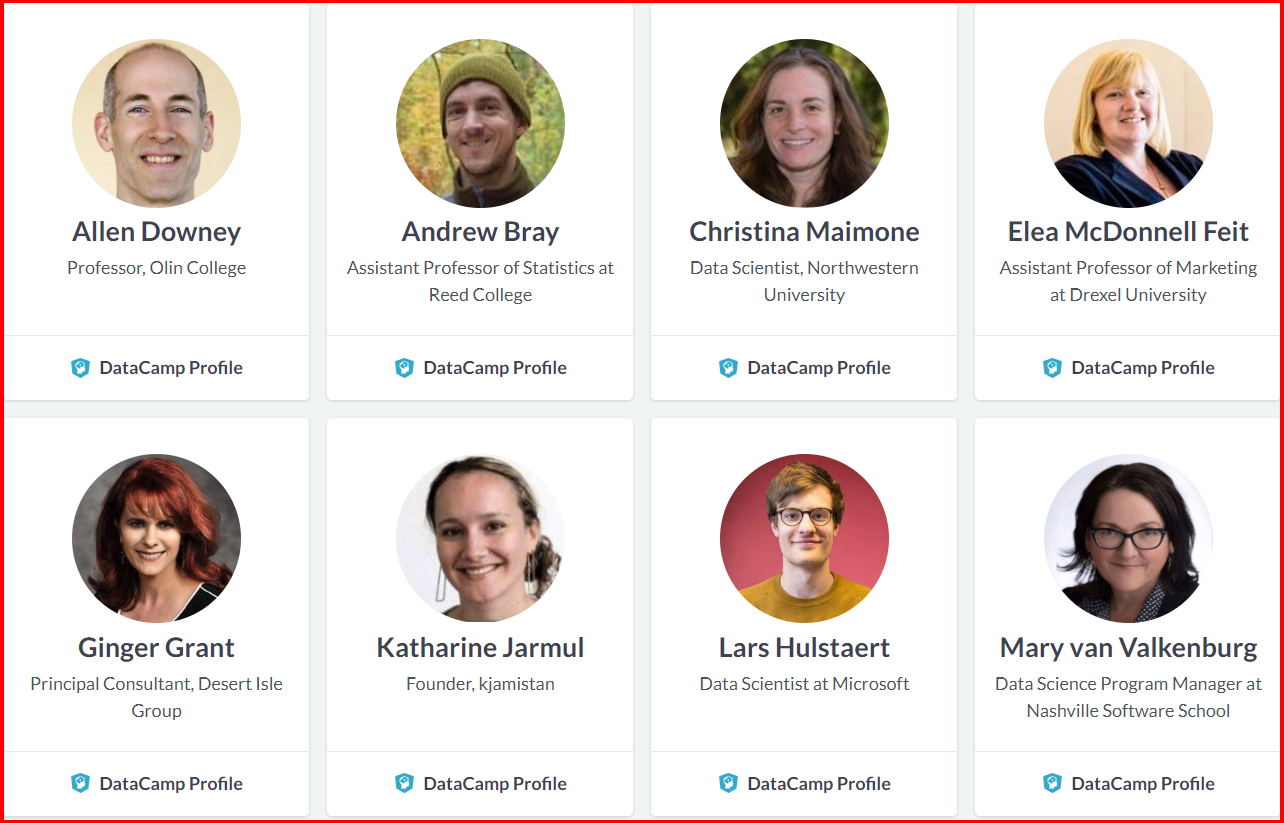The image size is (1284, 823).
Task: Click DataCamp shield icon under Elea McDonnell Feit
Action: point(1052,368)
